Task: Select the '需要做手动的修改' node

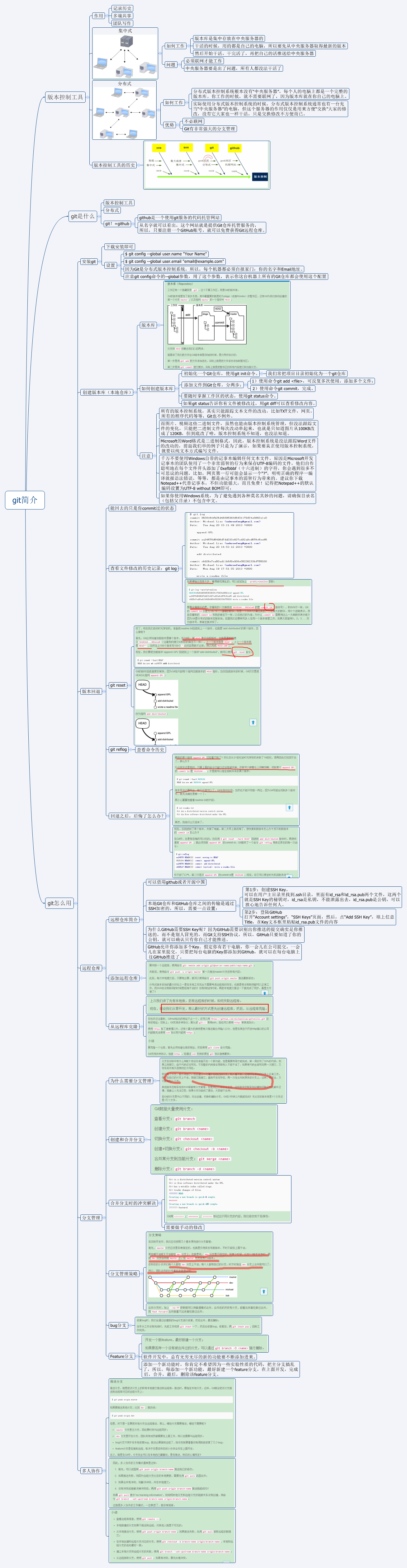Action: (185, 1228)
